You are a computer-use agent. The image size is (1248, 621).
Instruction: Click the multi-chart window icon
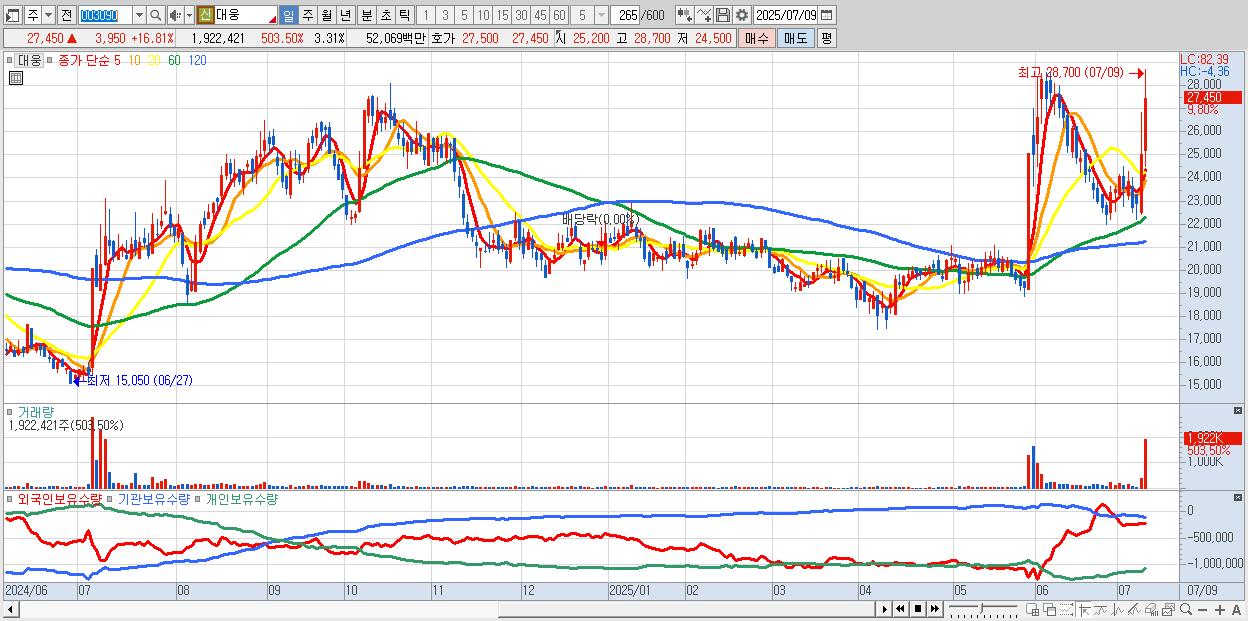tap(1168, 610)
